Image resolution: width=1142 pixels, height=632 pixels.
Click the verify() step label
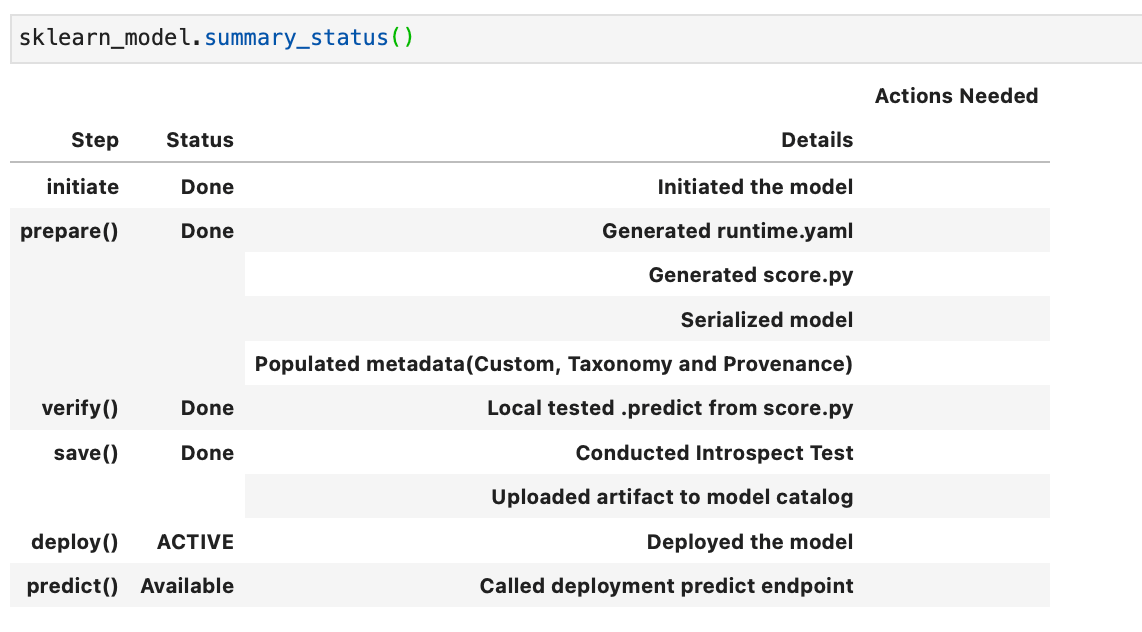(x=80, y=408)
